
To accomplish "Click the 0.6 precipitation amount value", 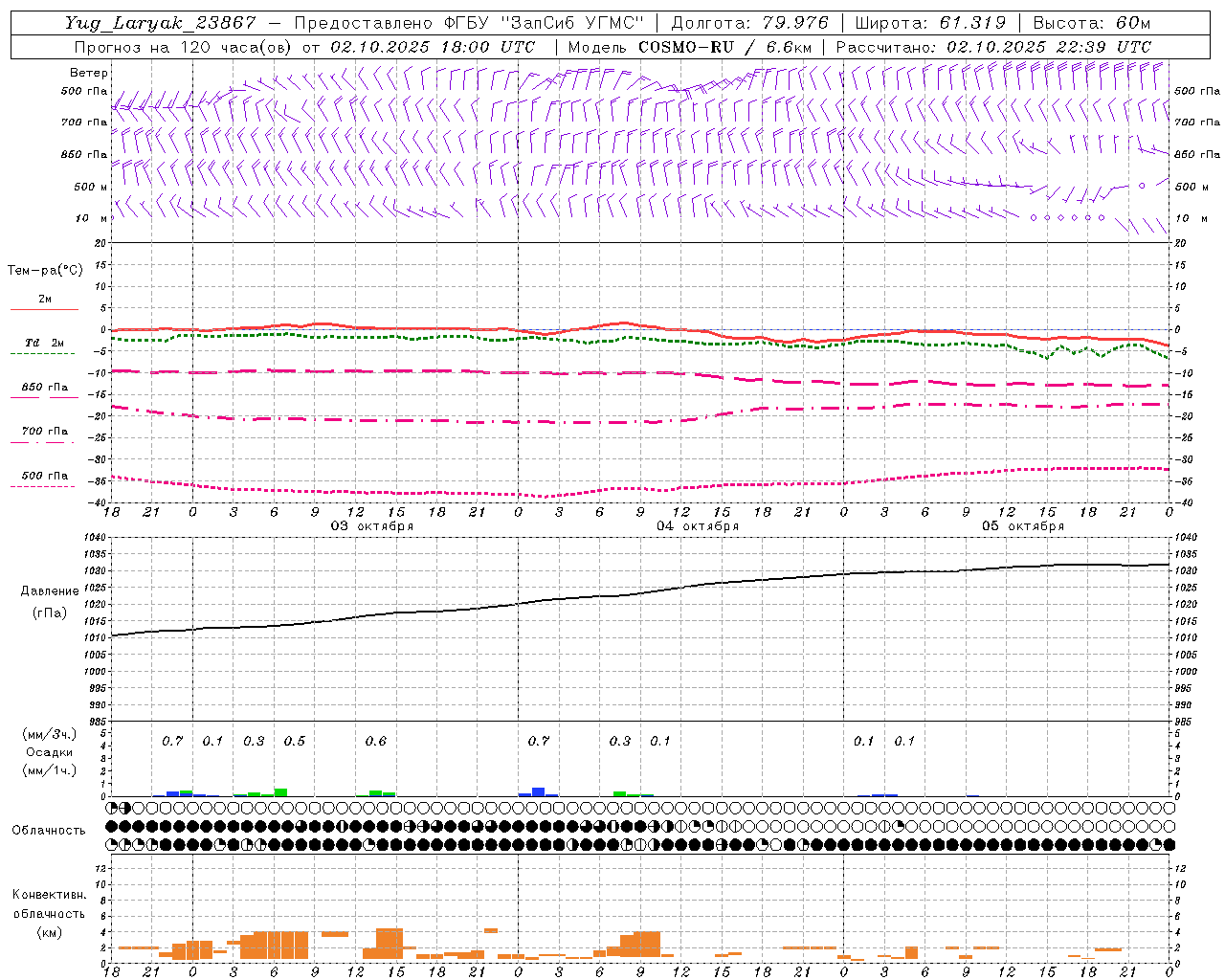I will point(376,742).
